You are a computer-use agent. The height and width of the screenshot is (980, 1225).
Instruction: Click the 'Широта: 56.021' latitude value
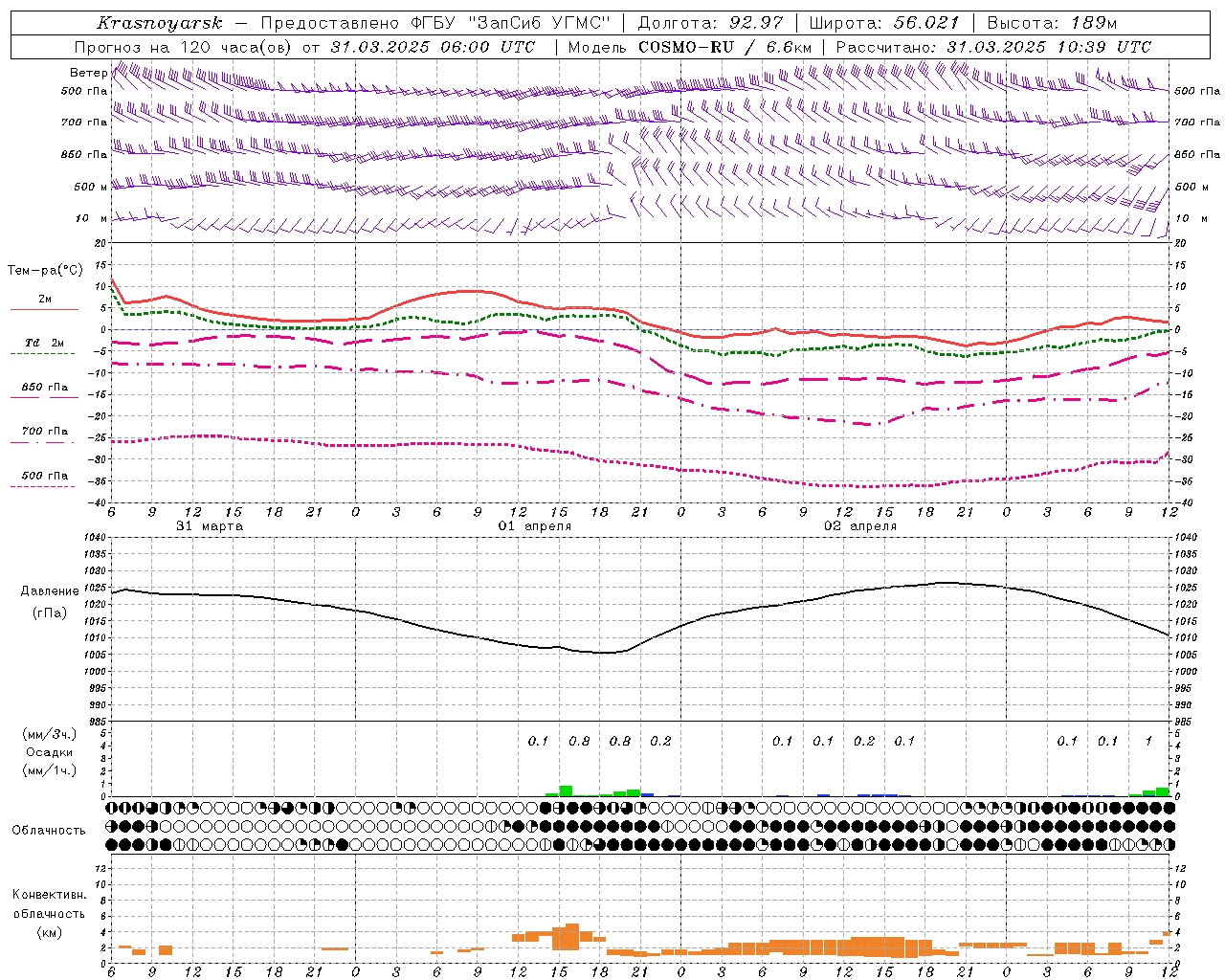[x=884, y=23]
